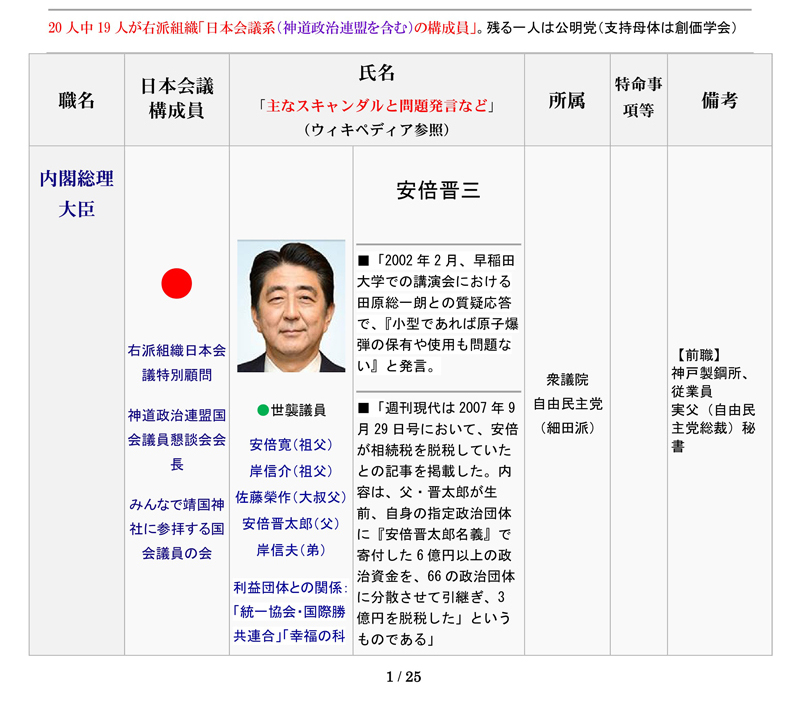This screenshot has height=708, width=800.
Task: Click the 所属 column header
Action: coord(566,100)
